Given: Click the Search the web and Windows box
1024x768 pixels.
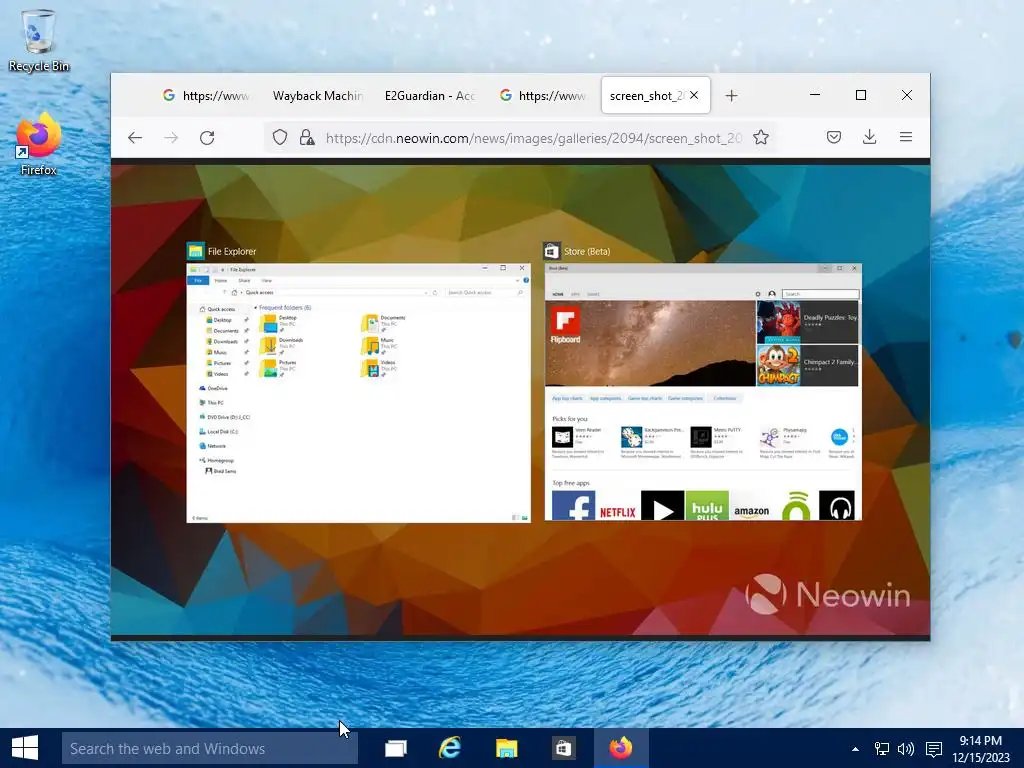Looking at the screenshot, I should point(210,748).
